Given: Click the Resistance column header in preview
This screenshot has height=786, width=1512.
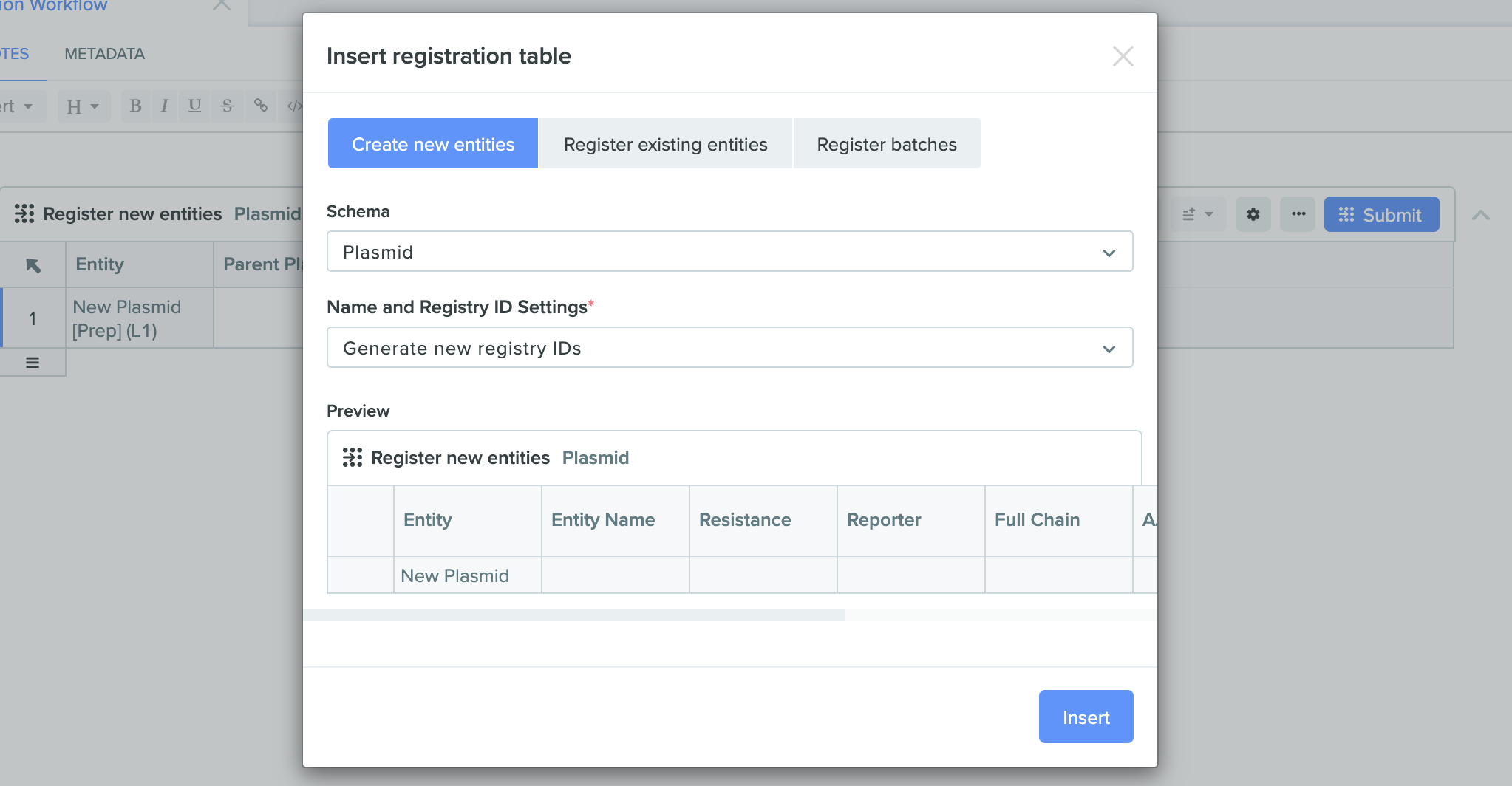Looking at the screenshot, I should (763, 520).
